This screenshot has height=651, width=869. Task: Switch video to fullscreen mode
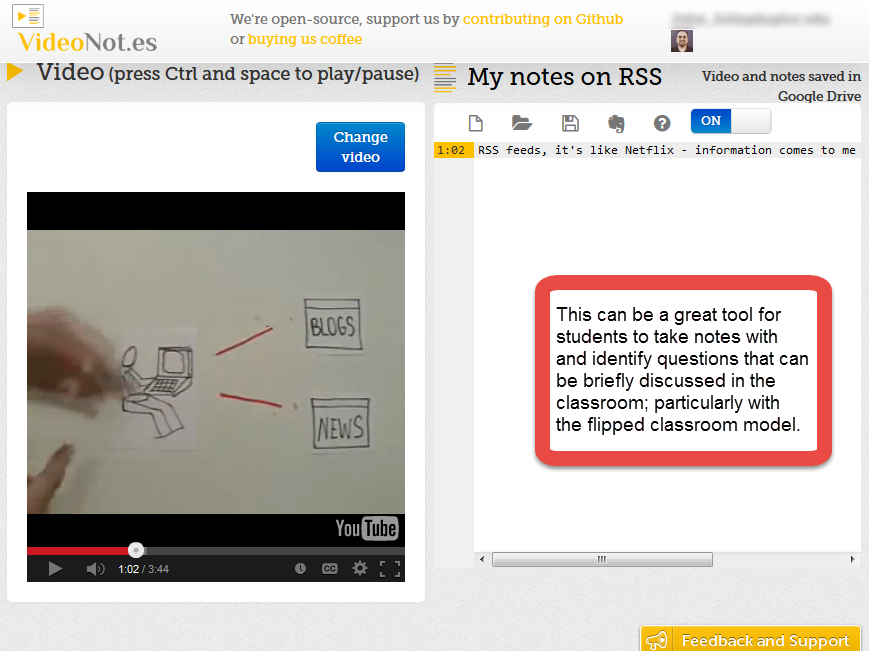[x=390, y=567]
